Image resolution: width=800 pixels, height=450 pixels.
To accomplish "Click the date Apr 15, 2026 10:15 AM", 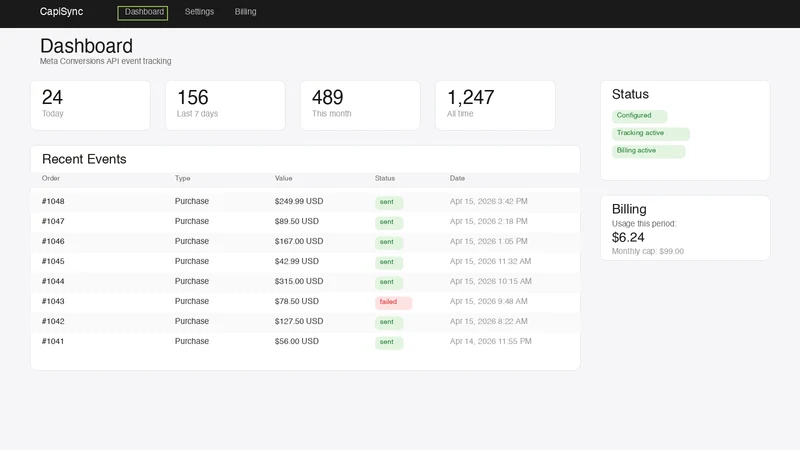I will click(490, 281).
